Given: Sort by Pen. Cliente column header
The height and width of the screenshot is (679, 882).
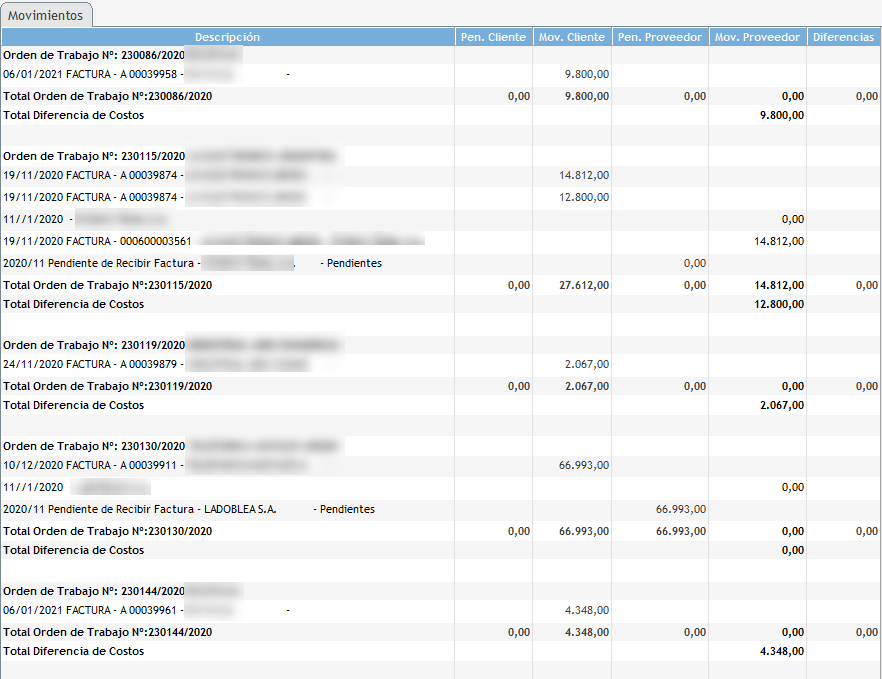Looking at the screenshot, I should tap(492, 37).
